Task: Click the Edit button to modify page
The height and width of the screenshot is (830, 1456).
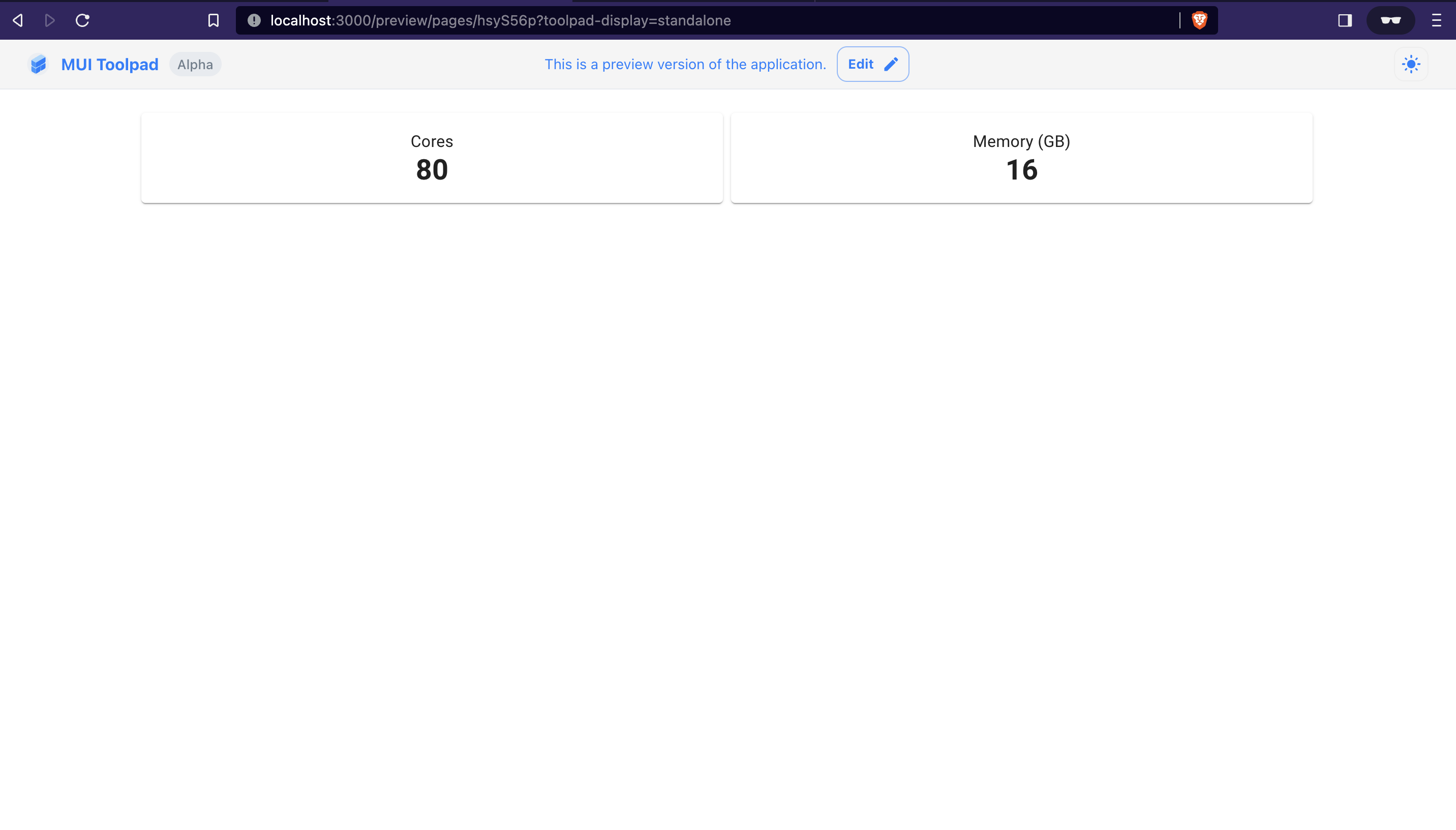Action: 872,64
